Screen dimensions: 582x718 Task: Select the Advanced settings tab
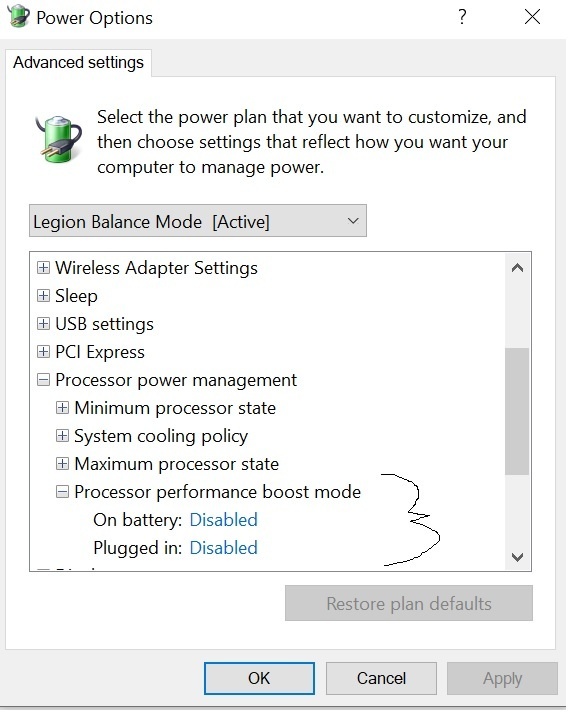[78, 62]
